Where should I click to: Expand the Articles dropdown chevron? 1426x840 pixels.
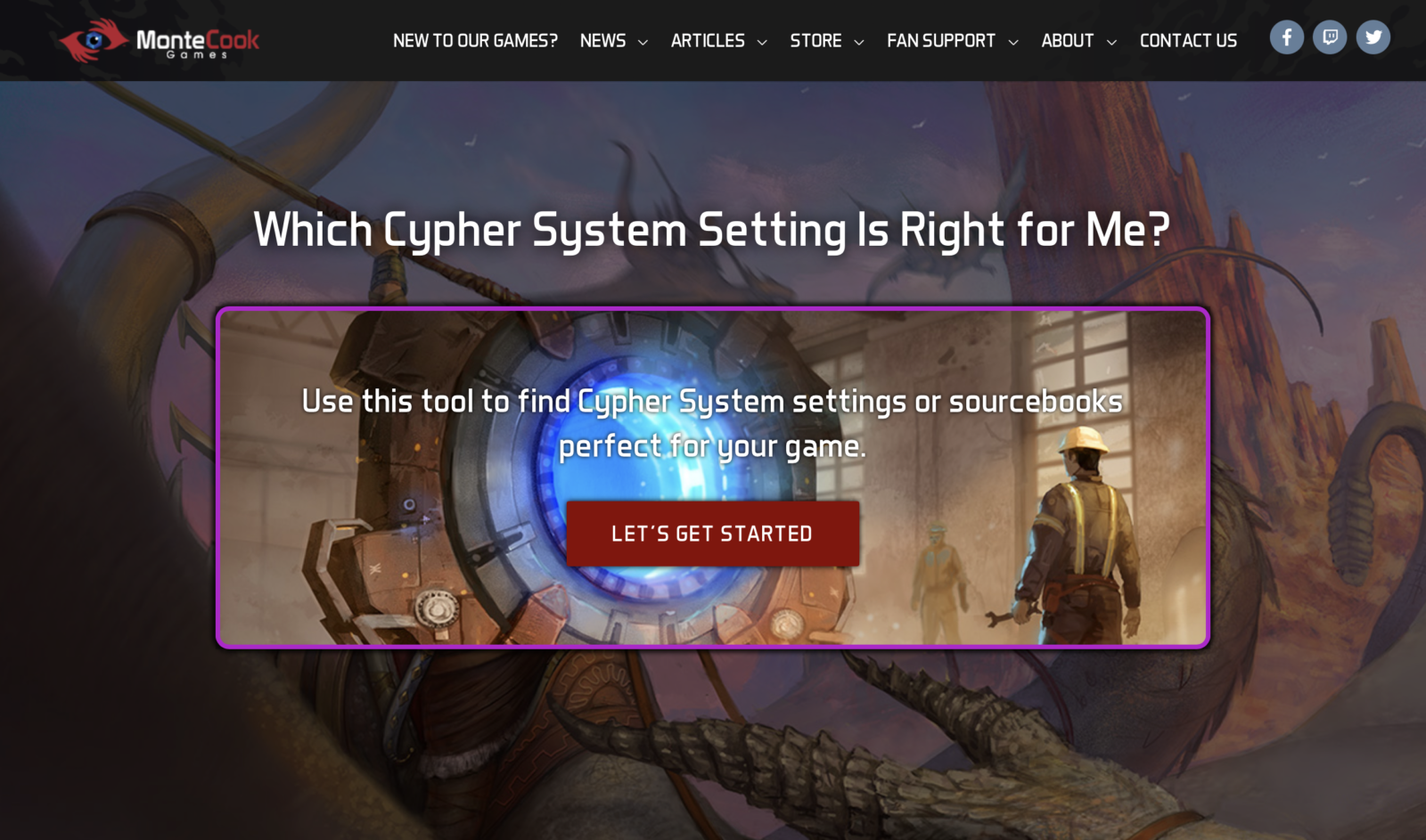[x=762, y=42]
